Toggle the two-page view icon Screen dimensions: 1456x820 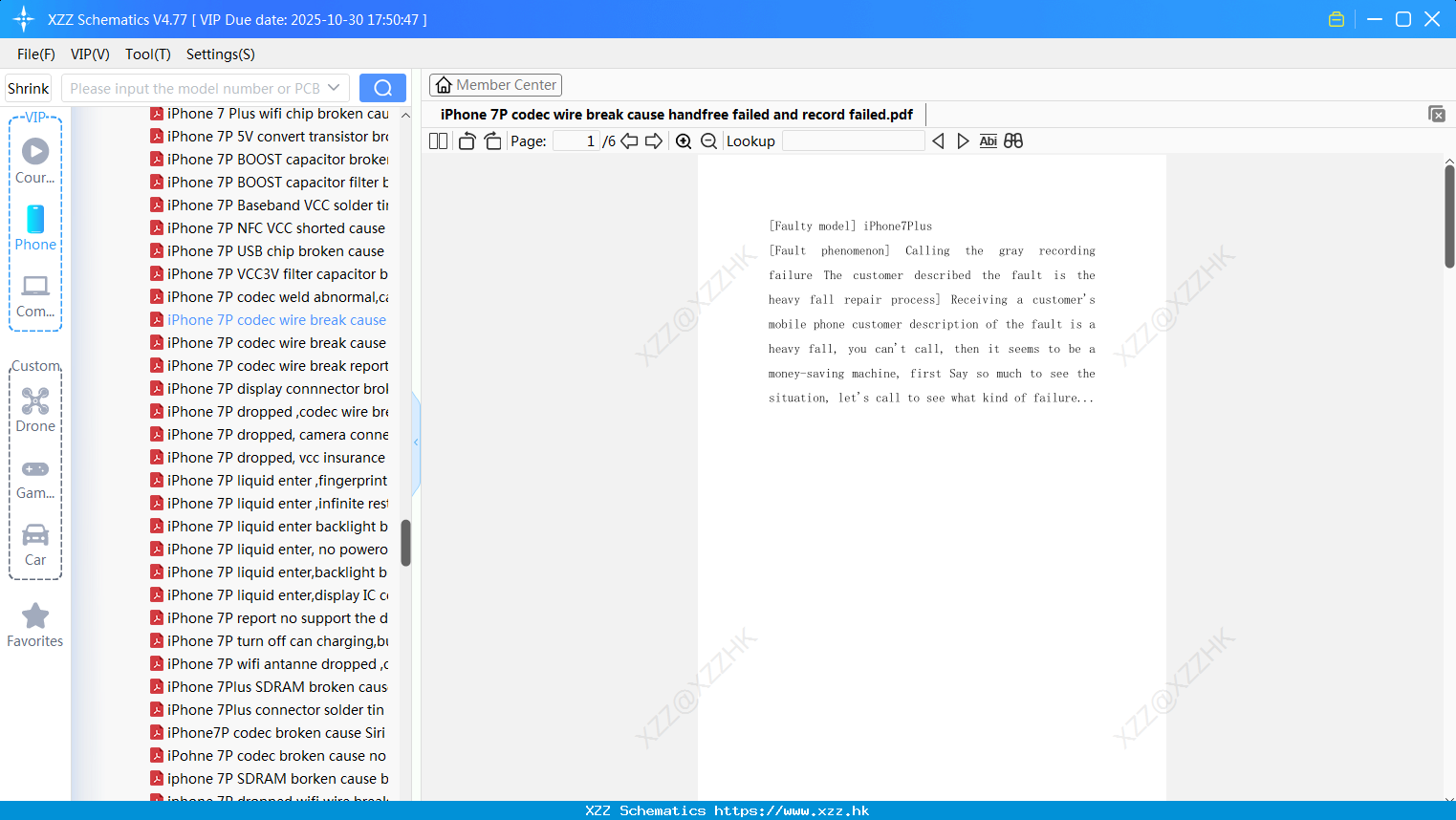coord(438,141)
